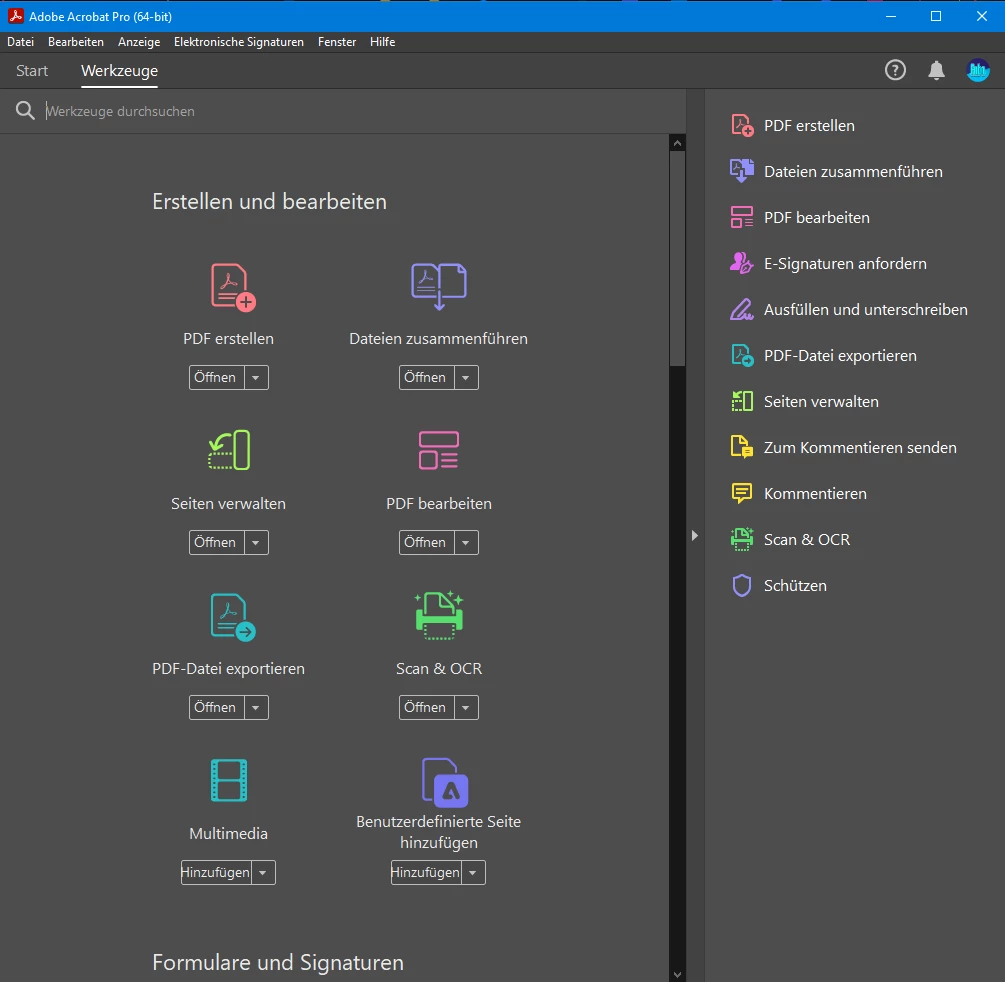Click Öffnen button under PDF-Datei exportieren

pos(217,708)
